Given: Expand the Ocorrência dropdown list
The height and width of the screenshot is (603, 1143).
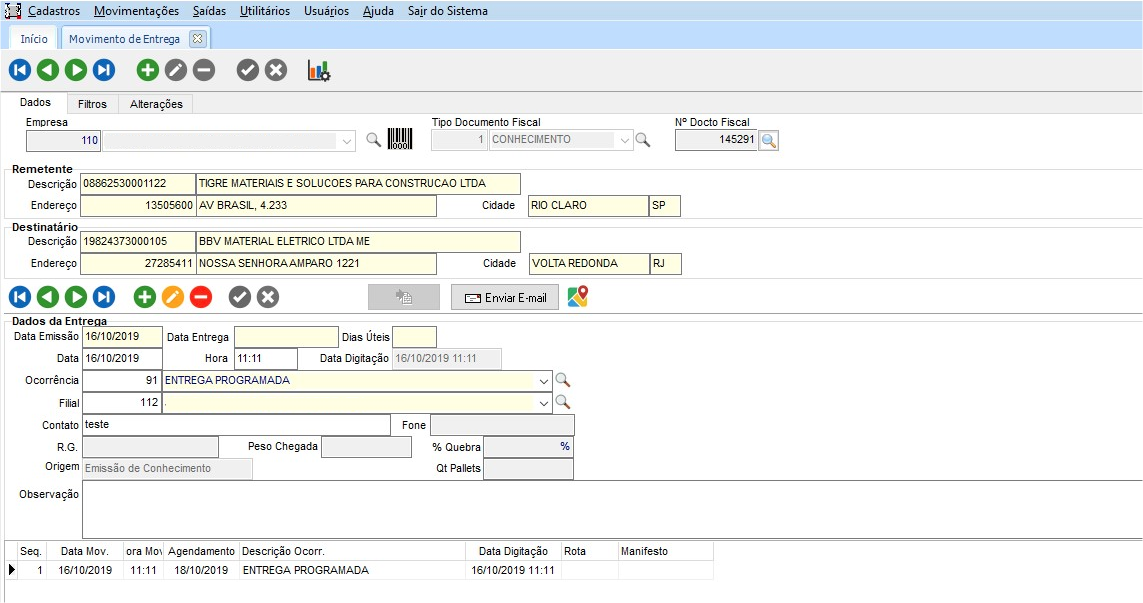Looking at the screenshot, I should [x=544, y=381].
